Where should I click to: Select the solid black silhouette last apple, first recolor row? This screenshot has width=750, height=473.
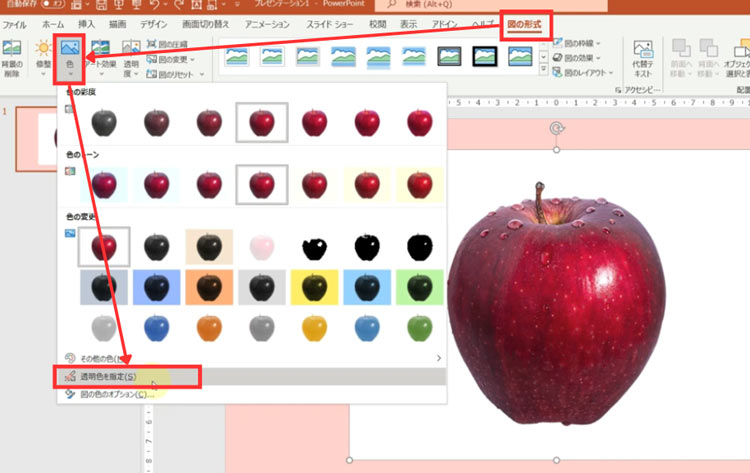click(419, 247)
